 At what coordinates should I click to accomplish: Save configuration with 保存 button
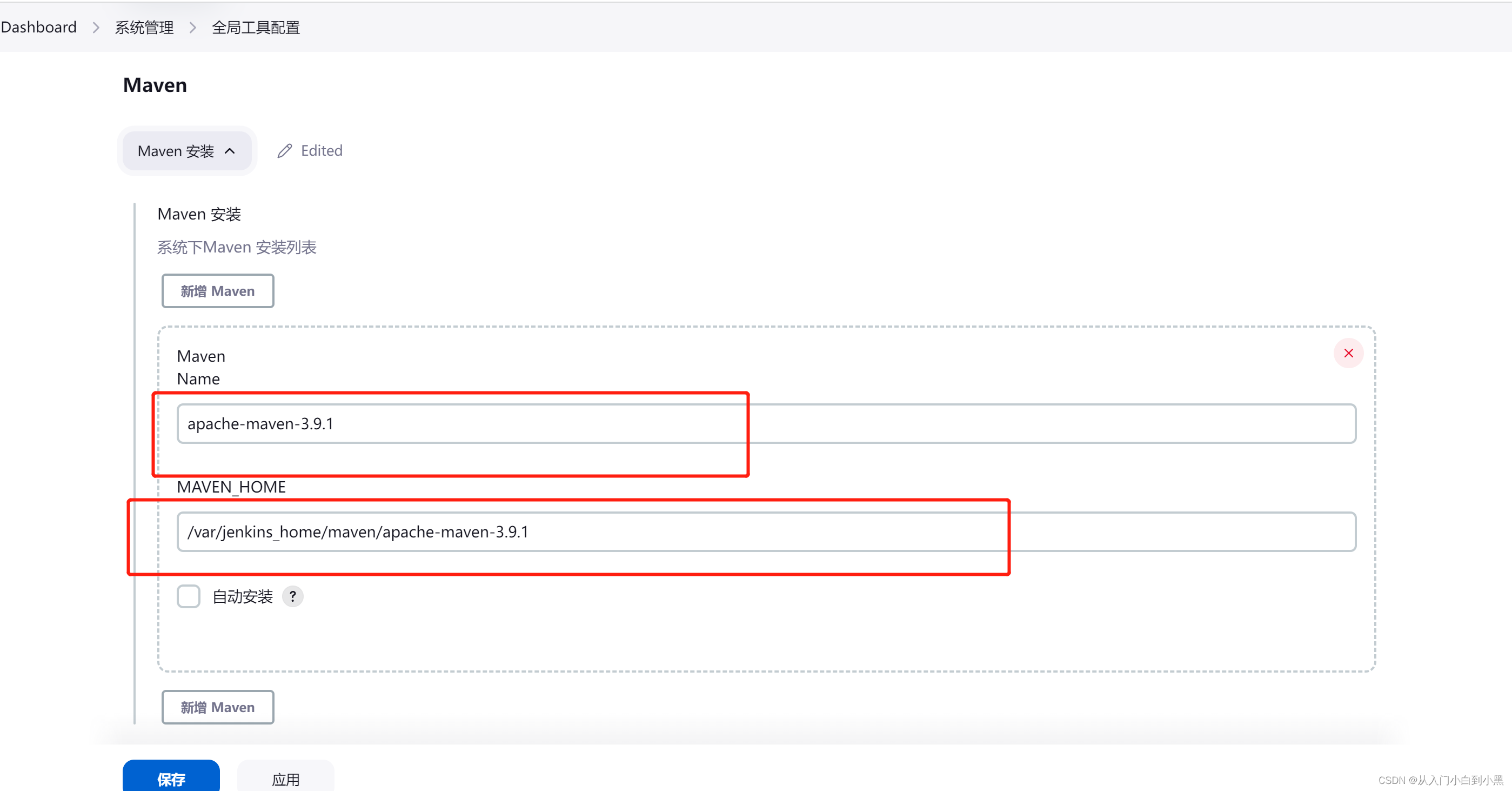click(x=171, y=776)
